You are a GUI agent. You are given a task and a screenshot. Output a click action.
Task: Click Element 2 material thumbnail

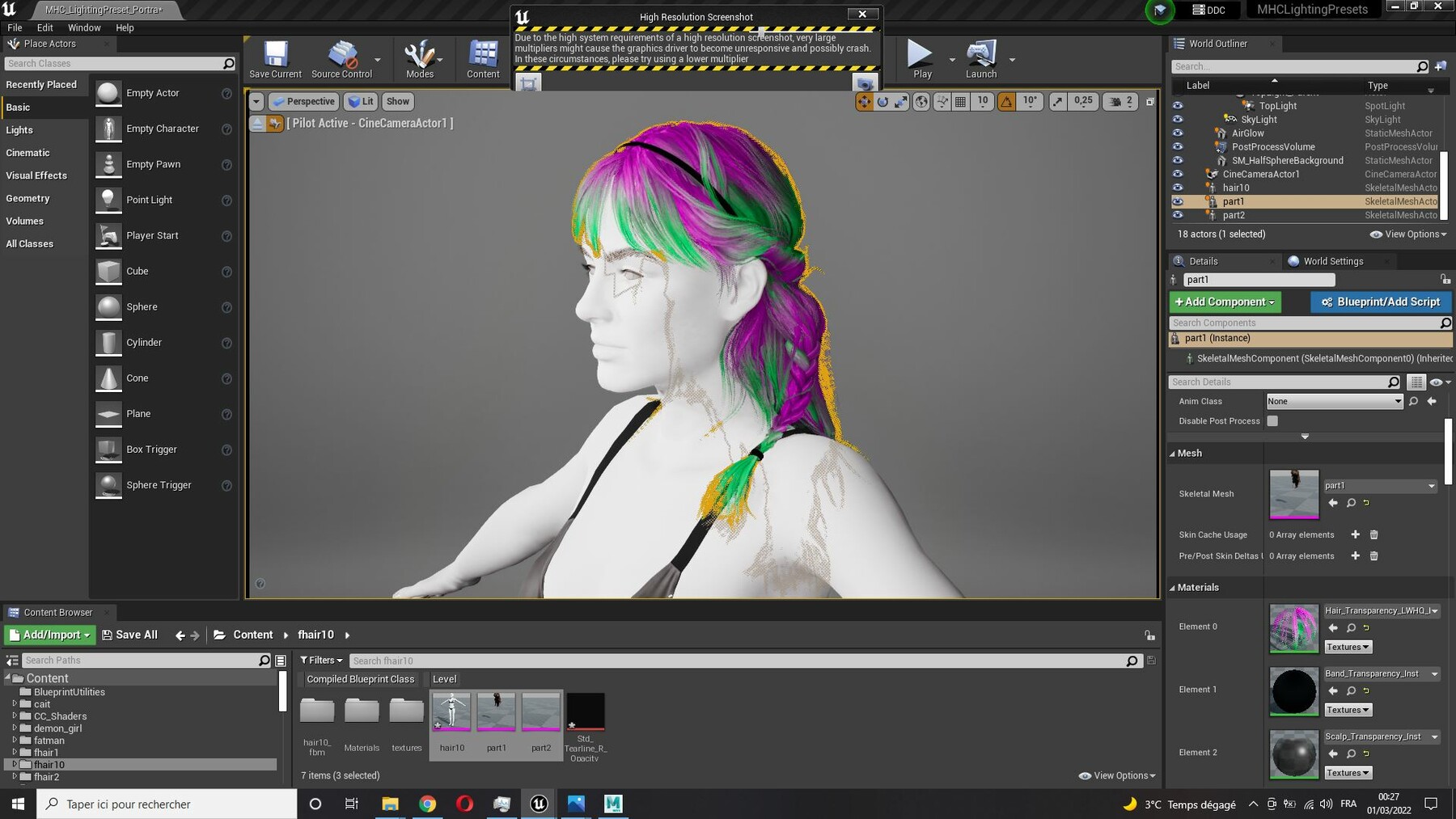pos(1293,754)
